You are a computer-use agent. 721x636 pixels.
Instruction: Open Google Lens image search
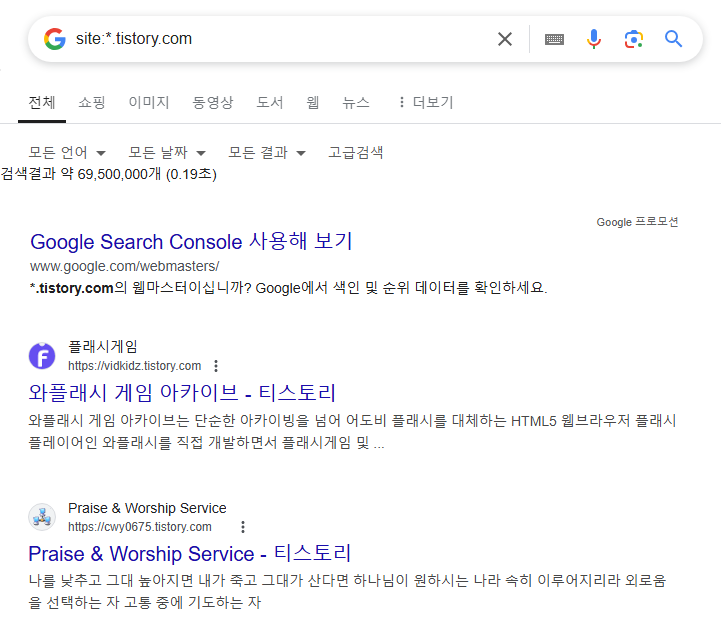[634, 40]
